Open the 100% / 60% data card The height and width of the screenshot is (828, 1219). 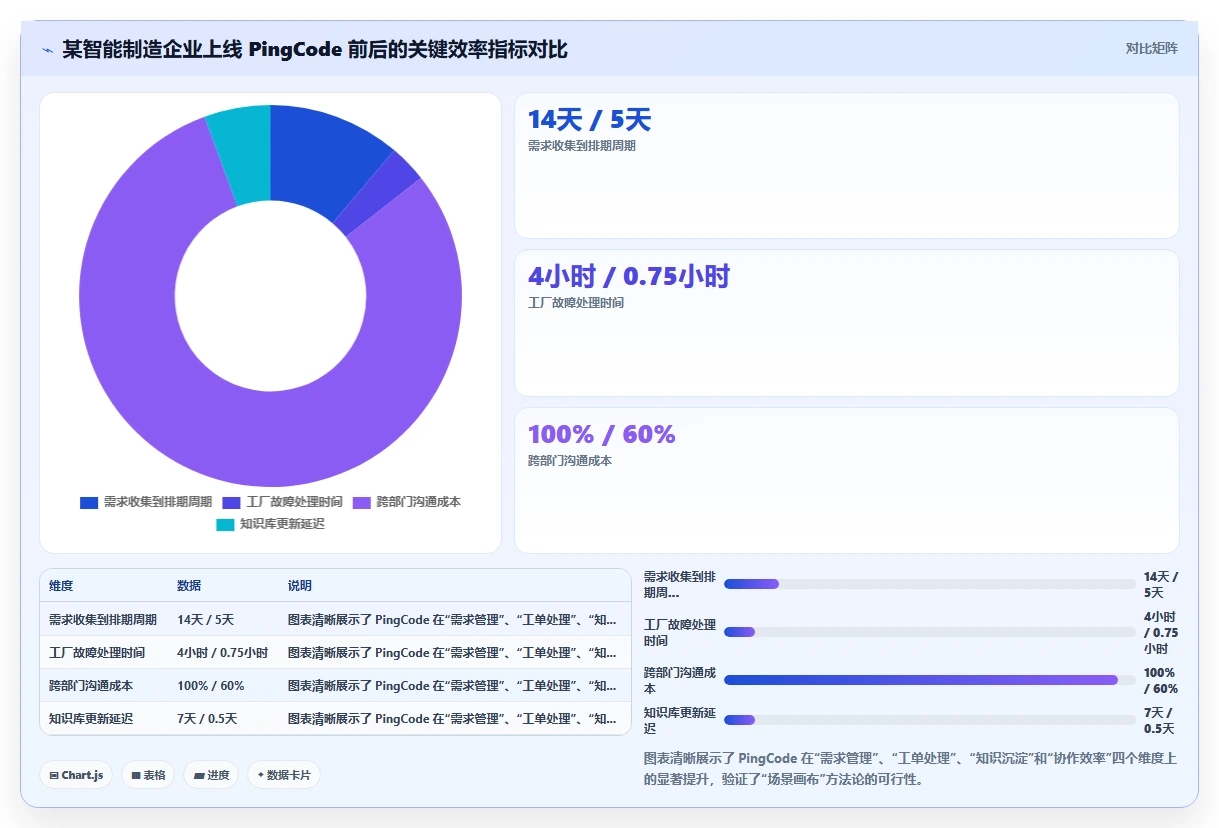(x=846, y=480)
